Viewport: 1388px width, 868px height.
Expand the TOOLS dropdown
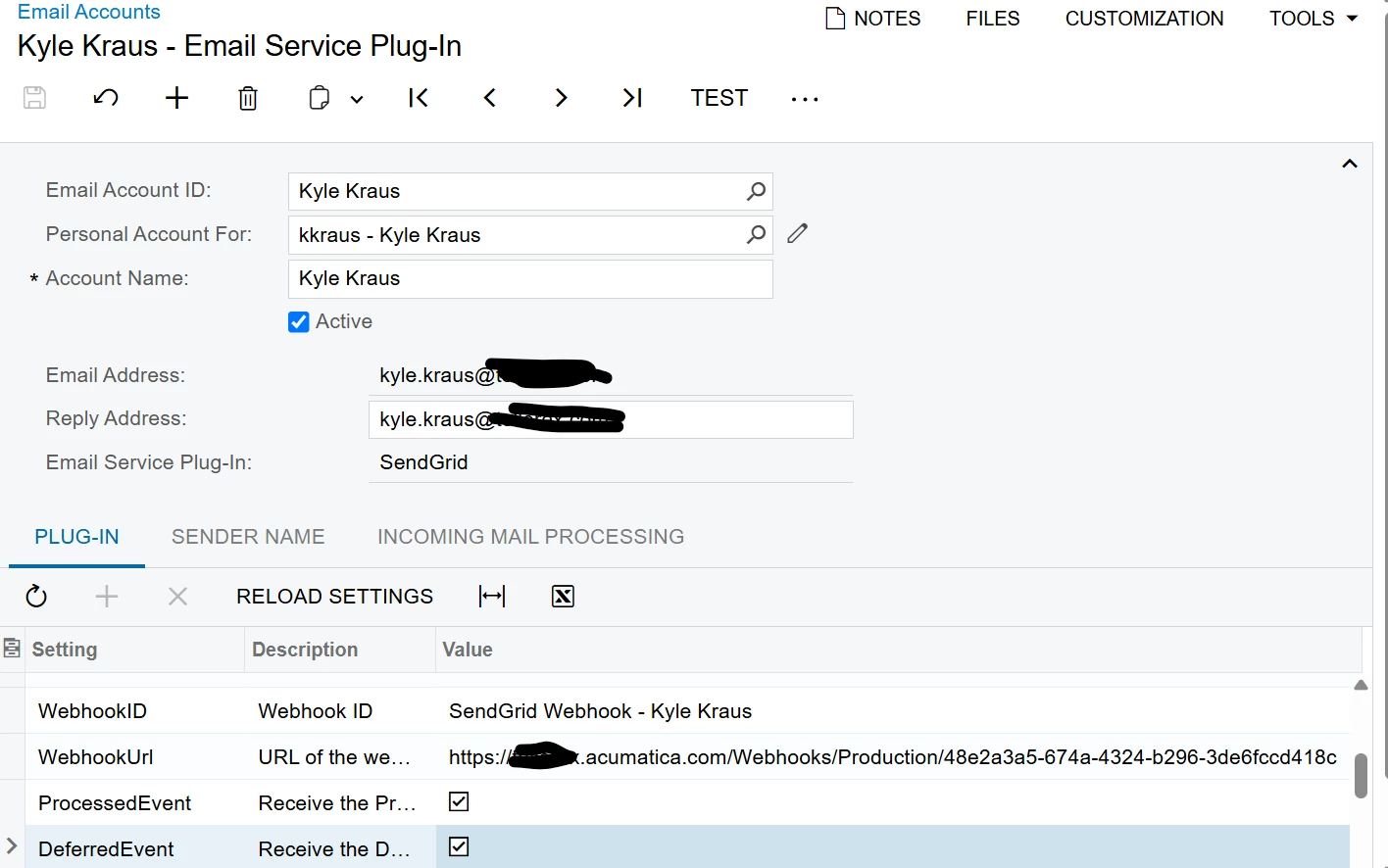click(x=1313, y=19)
